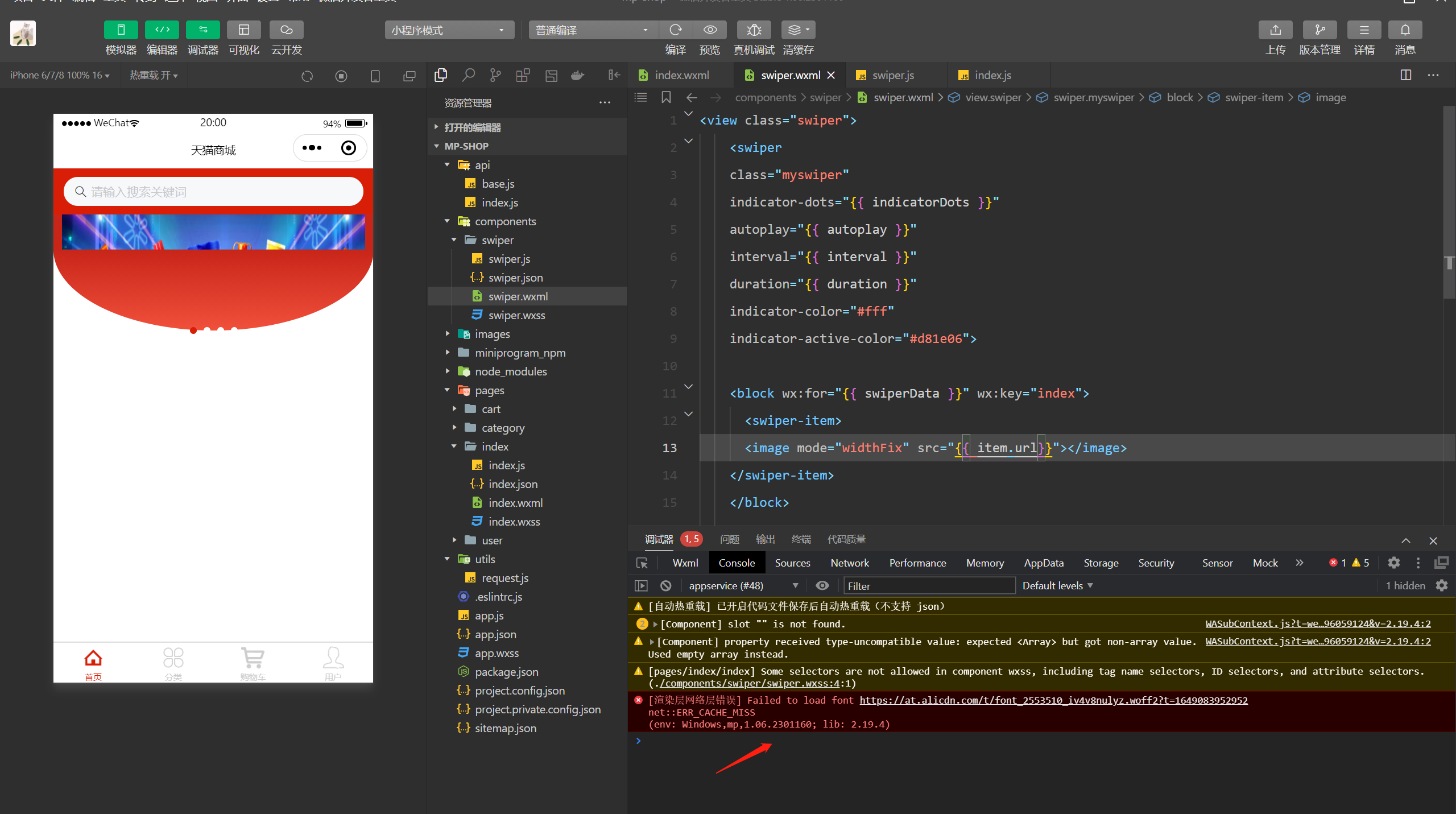
Task: Expand the 打开的编辑器 section
Action: pyautogui.click(x=527, y=127)
